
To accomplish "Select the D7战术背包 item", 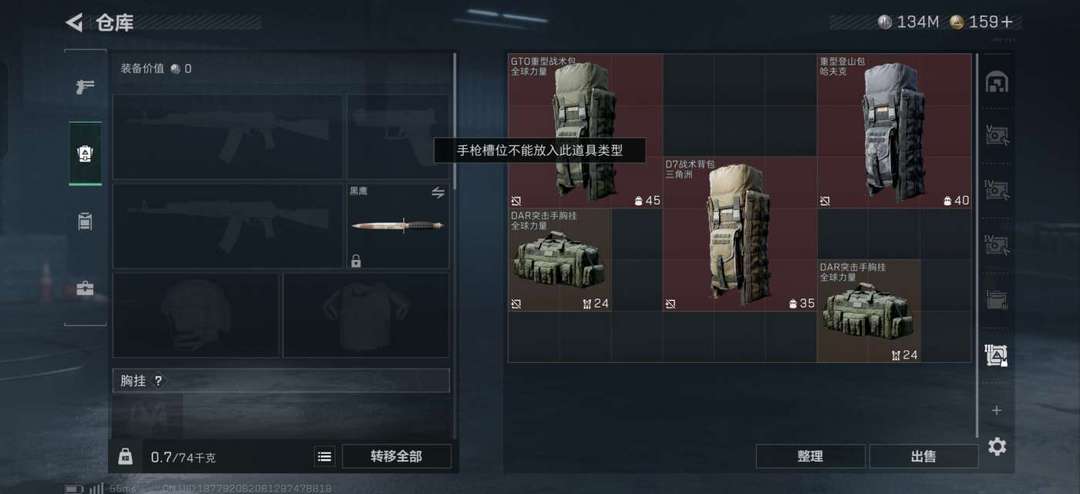I will (x=740, y=234).
